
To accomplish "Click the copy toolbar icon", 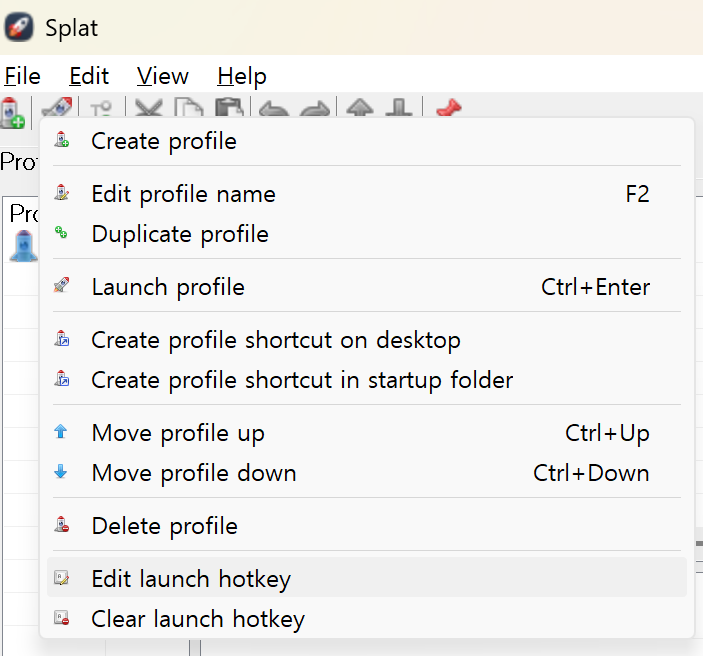I will tap(189, 108).
